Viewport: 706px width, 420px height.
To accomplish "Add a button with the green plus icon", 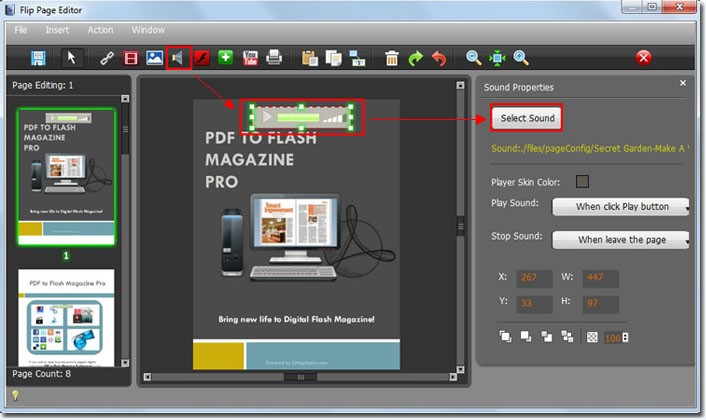I will coord(226,58).
